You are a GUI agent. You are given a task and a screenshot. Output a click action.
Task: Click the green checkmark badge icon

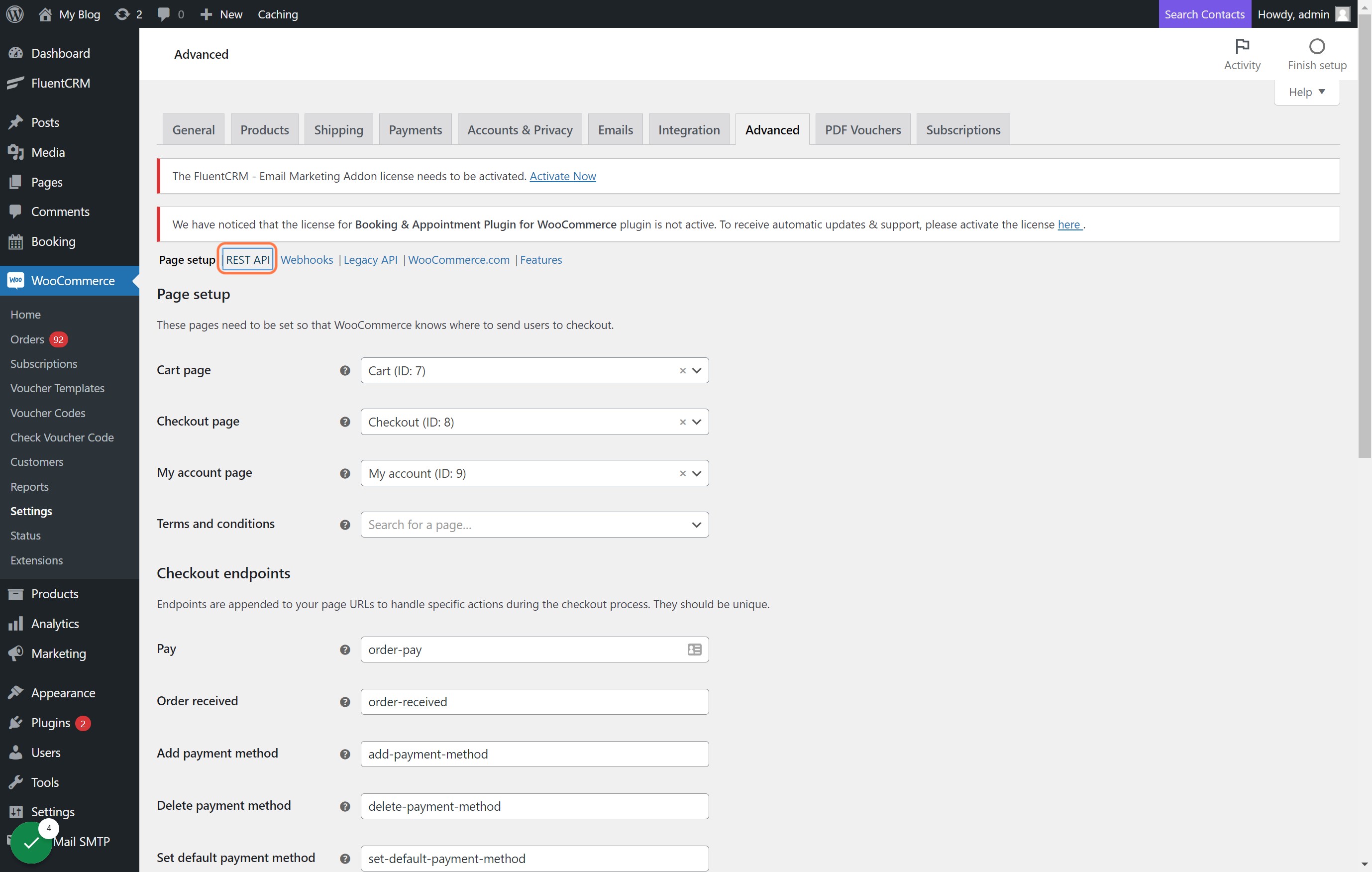[x=31, y=842]
